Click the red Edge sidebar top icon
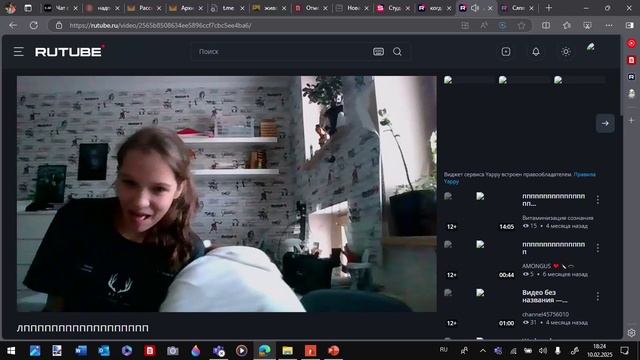 point(631,43)
